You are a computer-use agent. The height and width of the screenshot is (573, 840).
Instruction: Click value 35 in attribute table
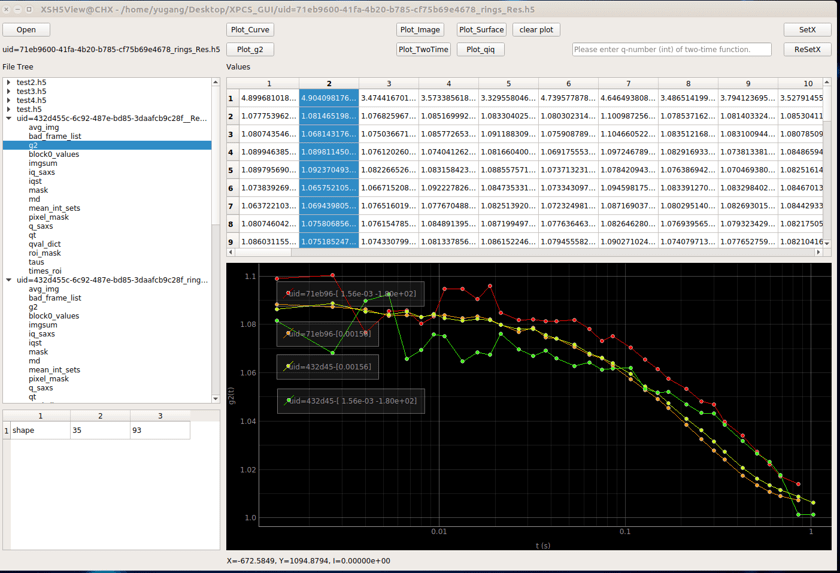[x=100, y=431]
